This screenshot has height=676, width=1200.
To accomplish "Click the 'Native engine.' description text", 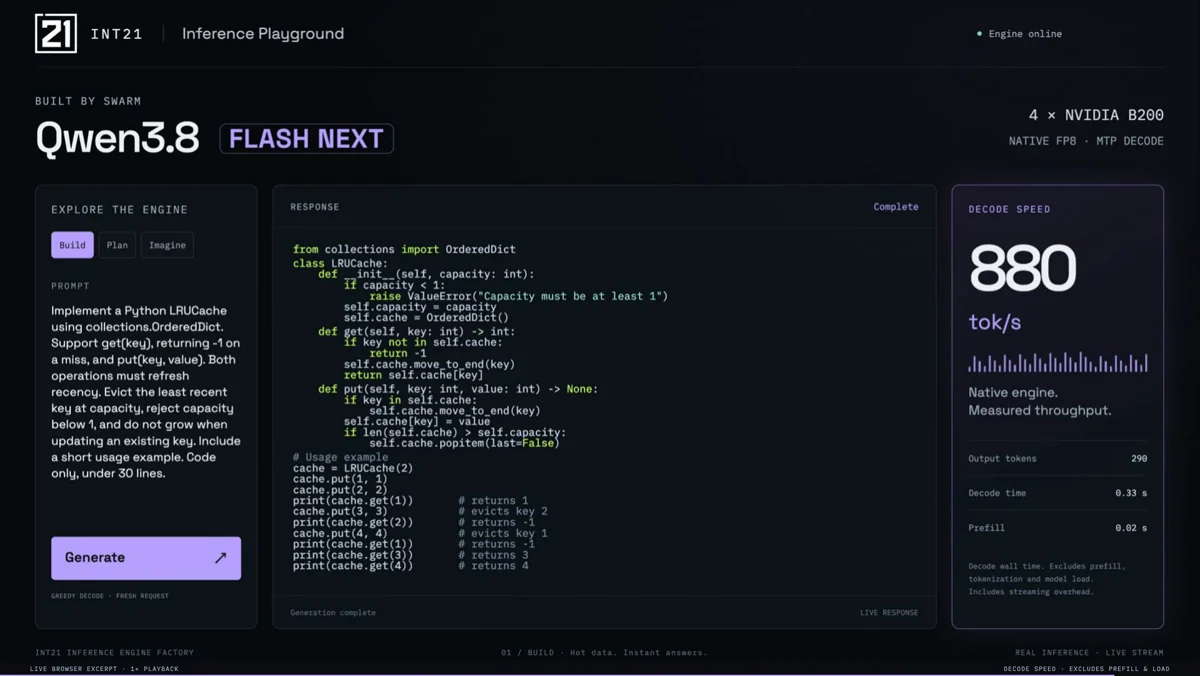I will pos(1013,393).
